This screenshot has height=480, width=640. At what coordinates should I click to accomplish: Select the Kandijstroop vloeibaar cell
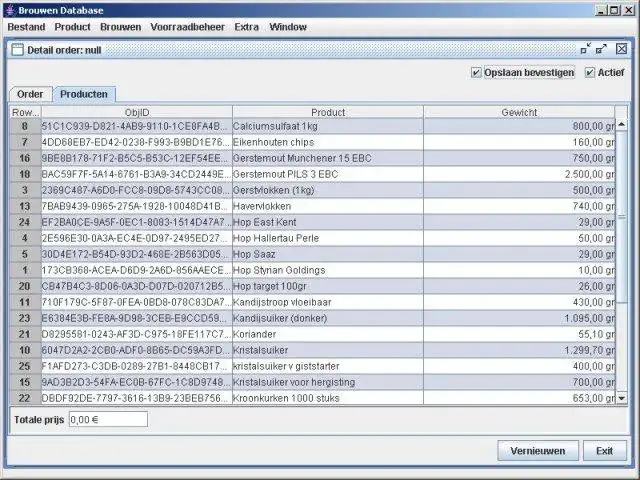pyautogui.click(x=328, y=302)
